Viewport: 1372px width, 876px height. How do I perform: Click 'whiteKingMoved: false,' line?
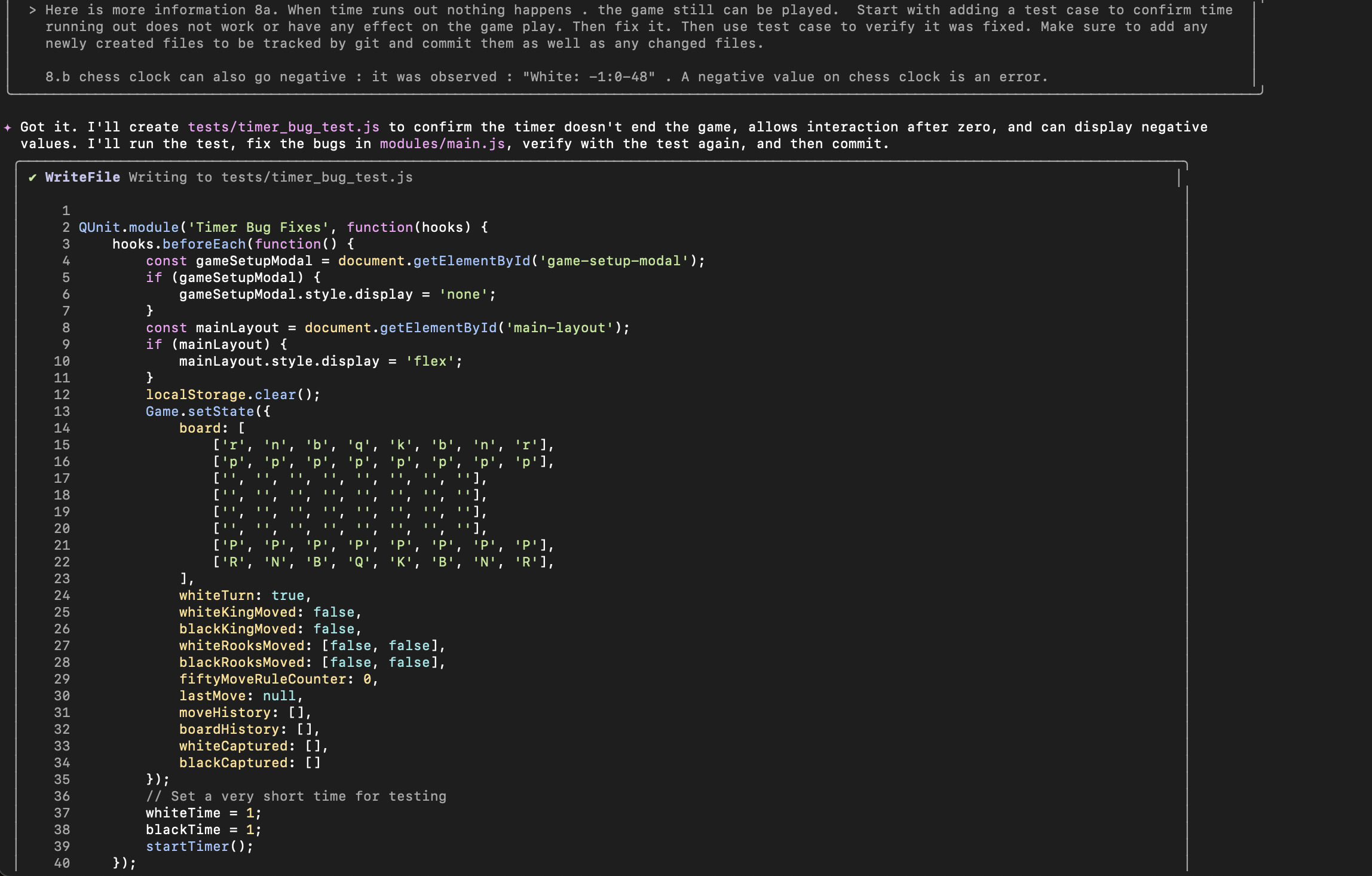click(271, 612)
